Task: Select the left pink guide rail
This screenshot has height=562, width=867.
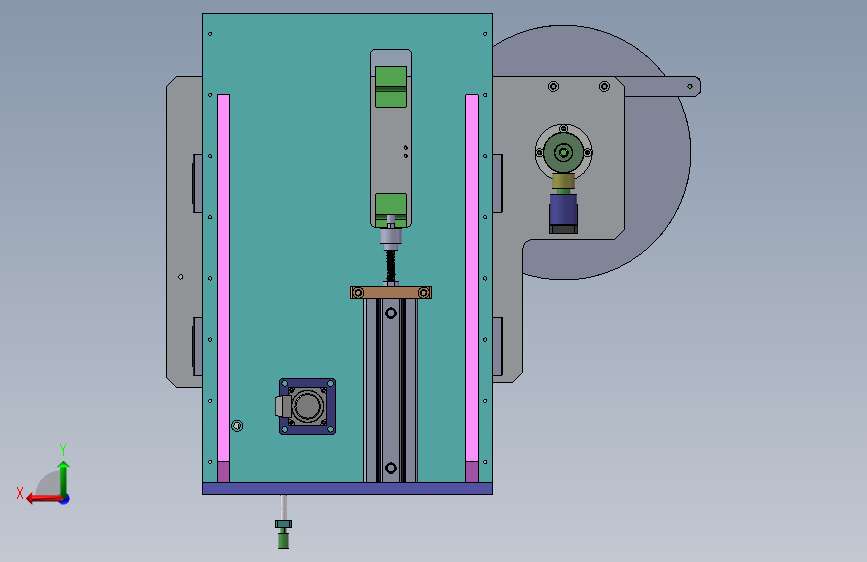Action: [223, 278]
